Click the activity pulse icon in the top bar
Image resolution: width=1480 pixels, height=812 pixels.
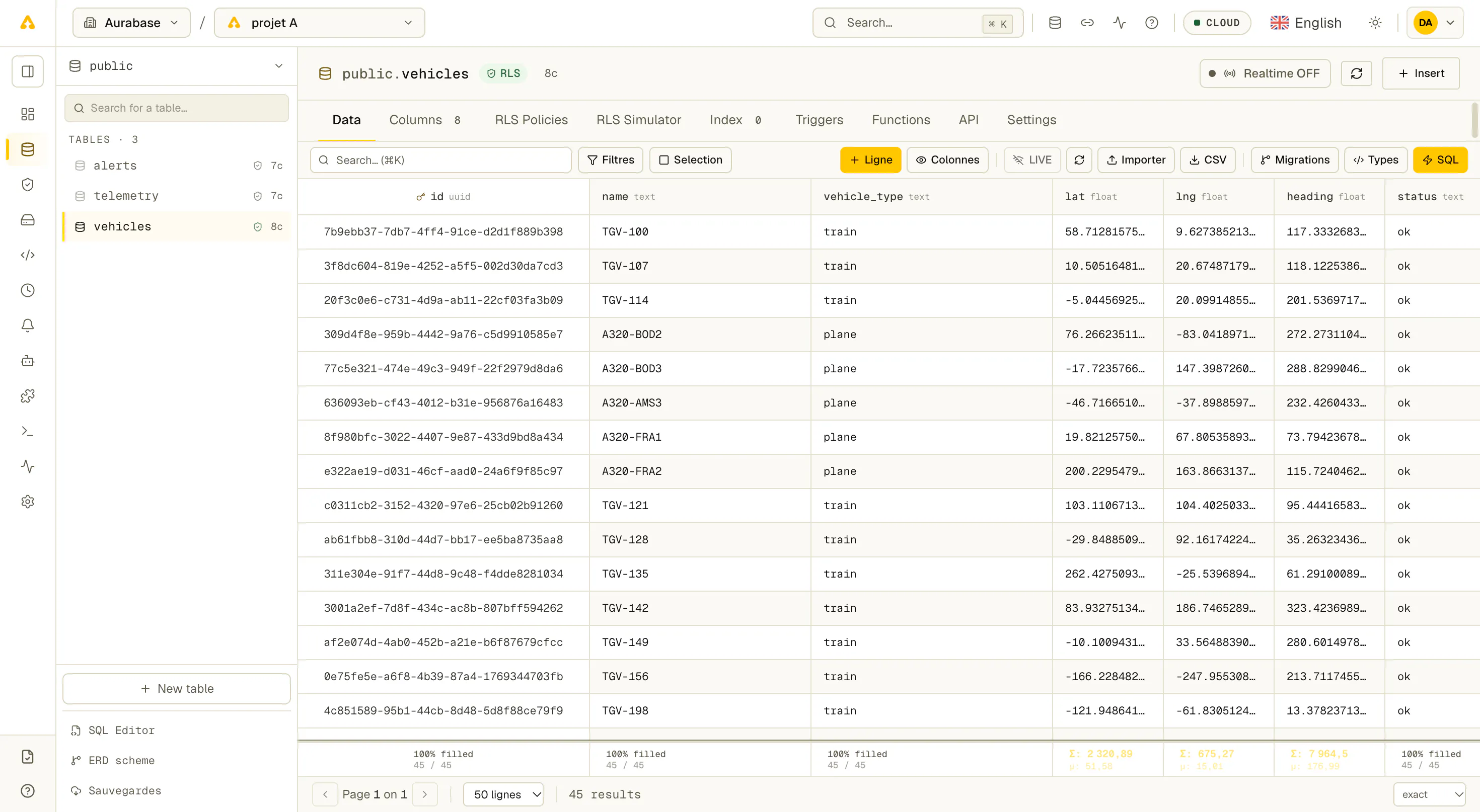coord(1119,23)
